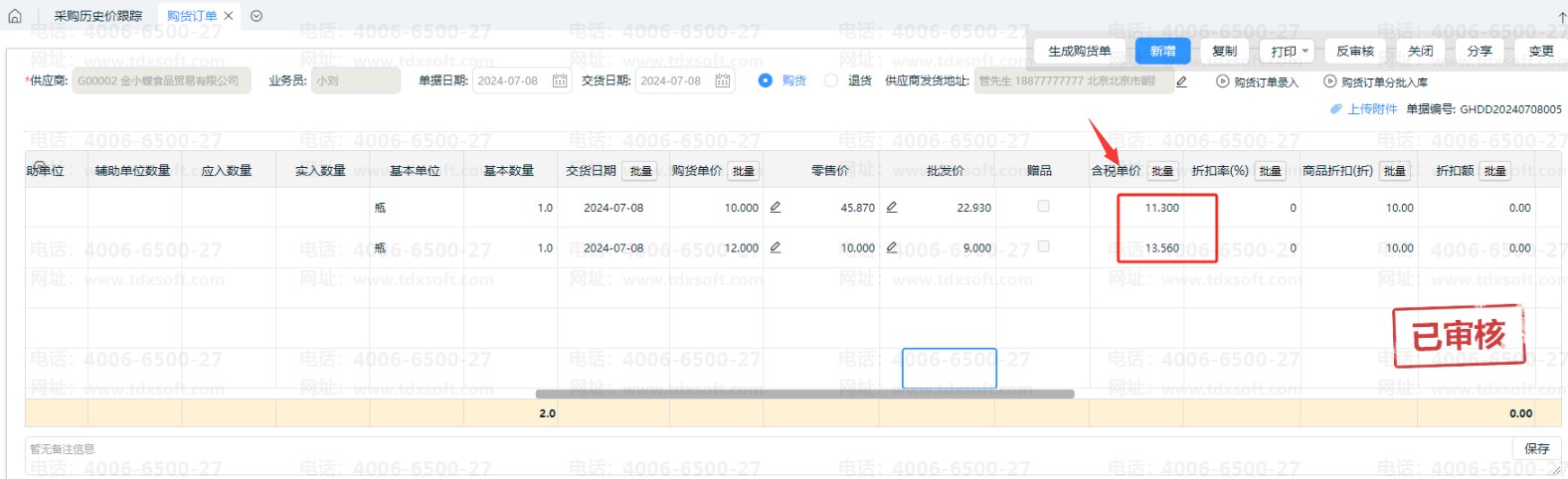Click the home icon in tab bar
Viewport: 1568px width, 479px height.
tap(15, 16)
